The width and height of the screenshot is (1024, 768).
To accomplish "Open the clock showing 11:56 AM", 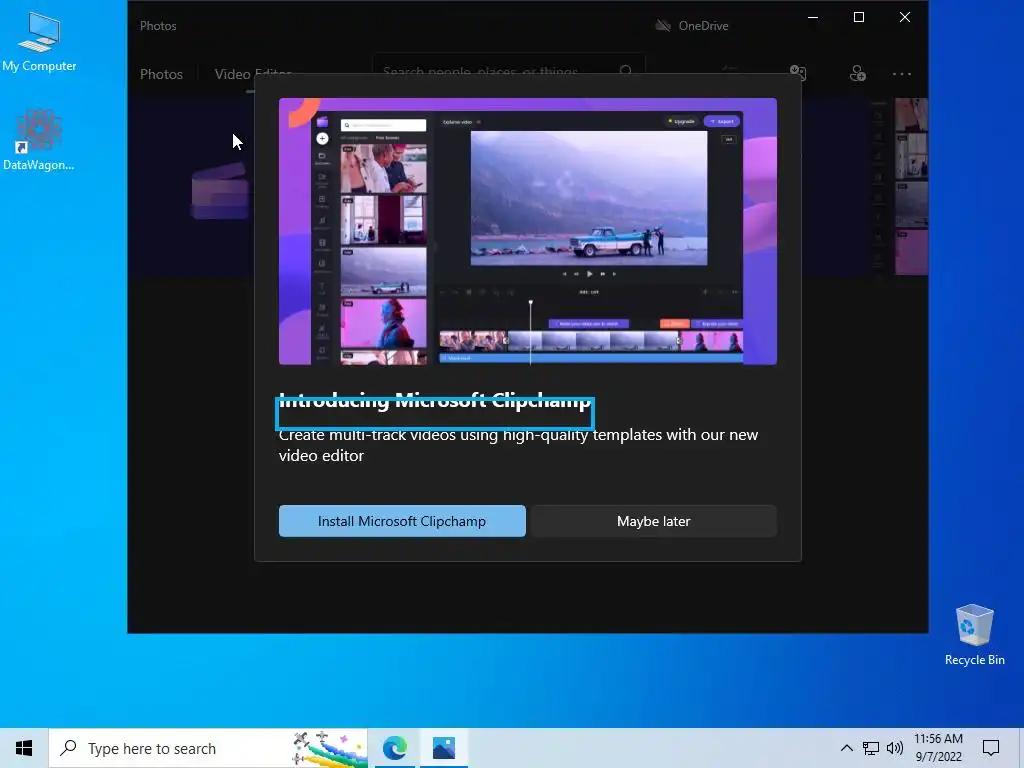I will pos(938,748).
